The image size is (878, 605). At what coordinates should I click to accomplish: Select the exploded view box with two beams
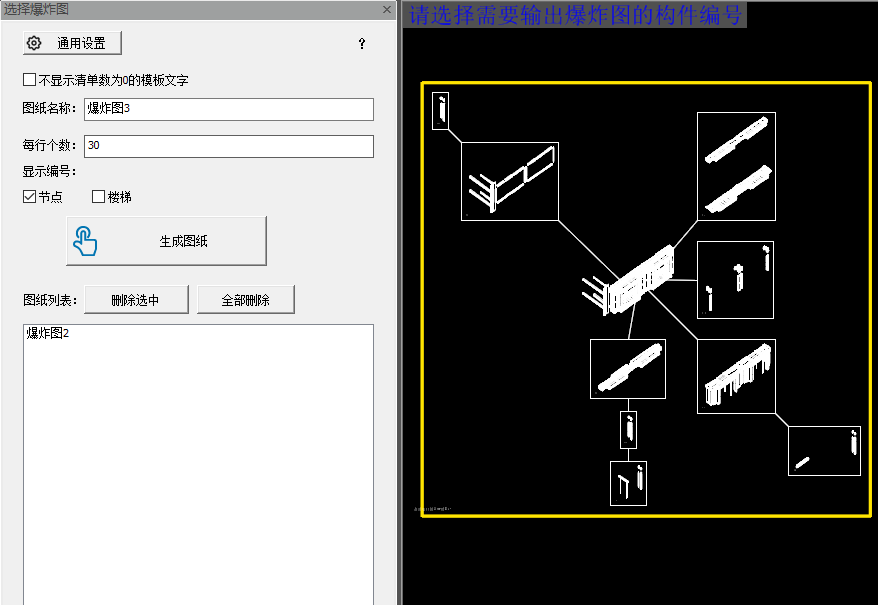tap(736, 166)
